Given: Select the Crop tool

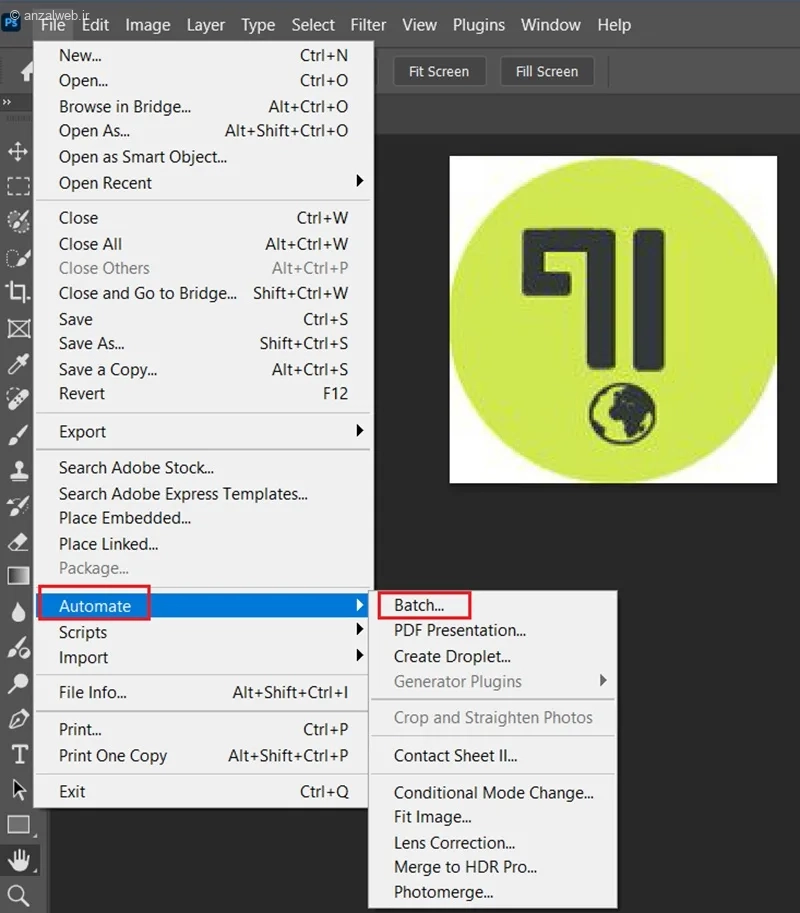Looking at the screenshot, I should (18, 292).
